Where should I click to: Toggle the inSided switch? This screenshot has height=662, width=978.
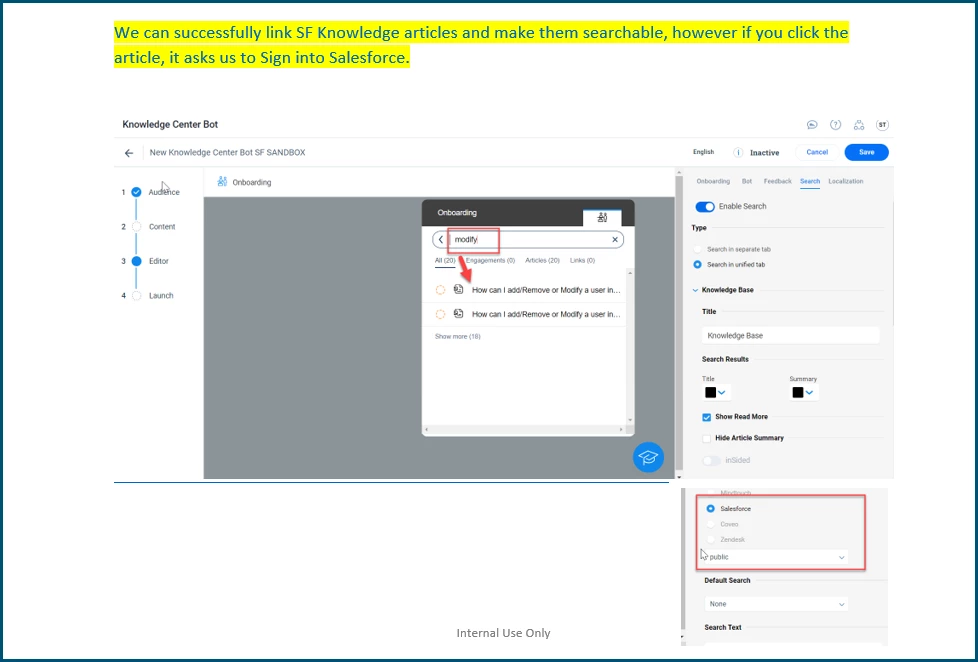[x=711, y=460]
